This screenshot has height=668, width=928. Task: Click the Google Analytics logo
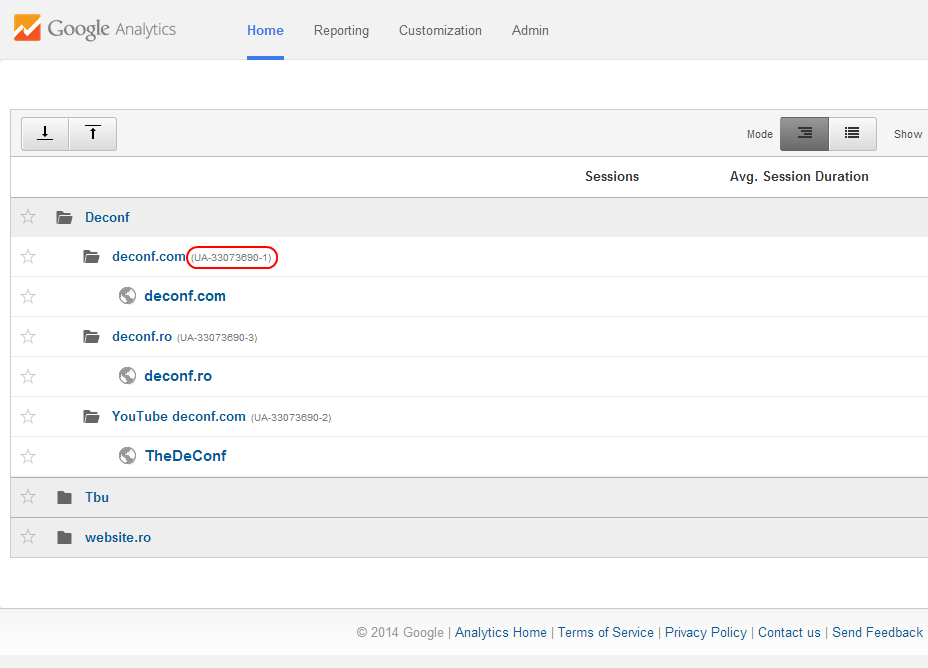click(95, 28)
